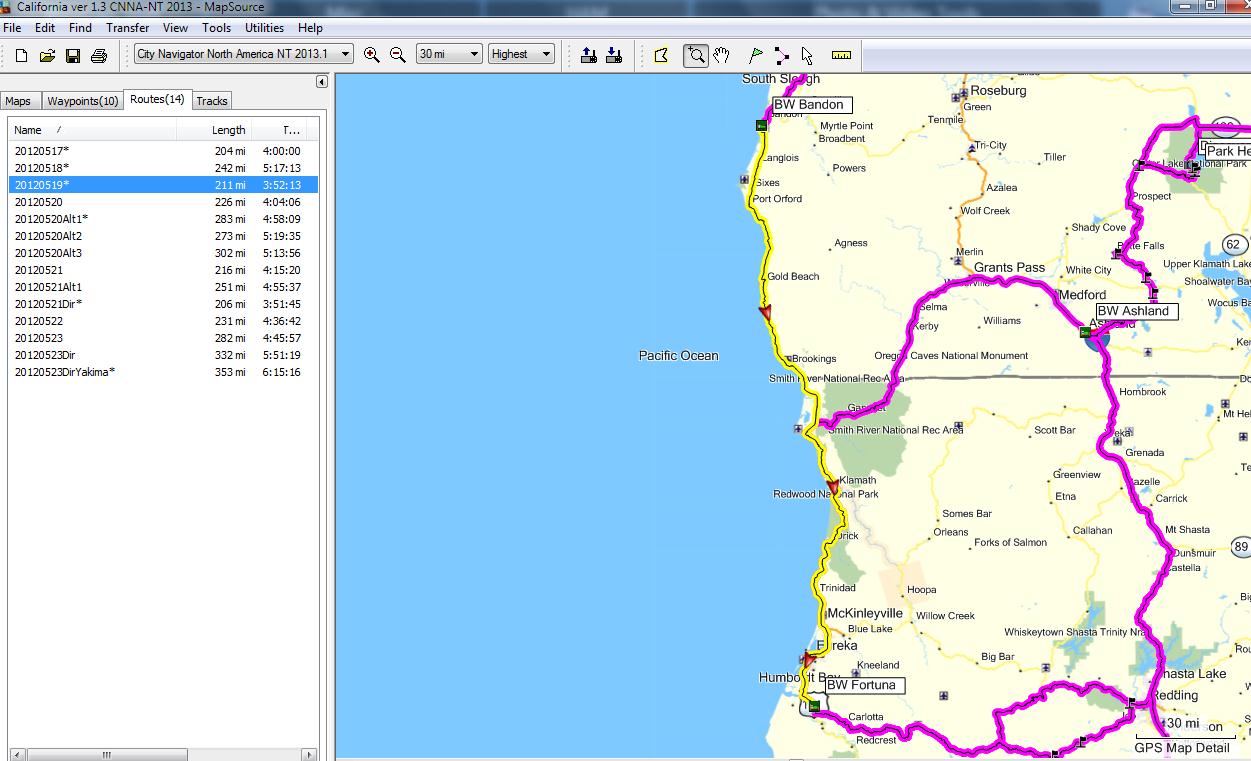
Task: Select the Waypoint flag tool
Action: (756, 55)
